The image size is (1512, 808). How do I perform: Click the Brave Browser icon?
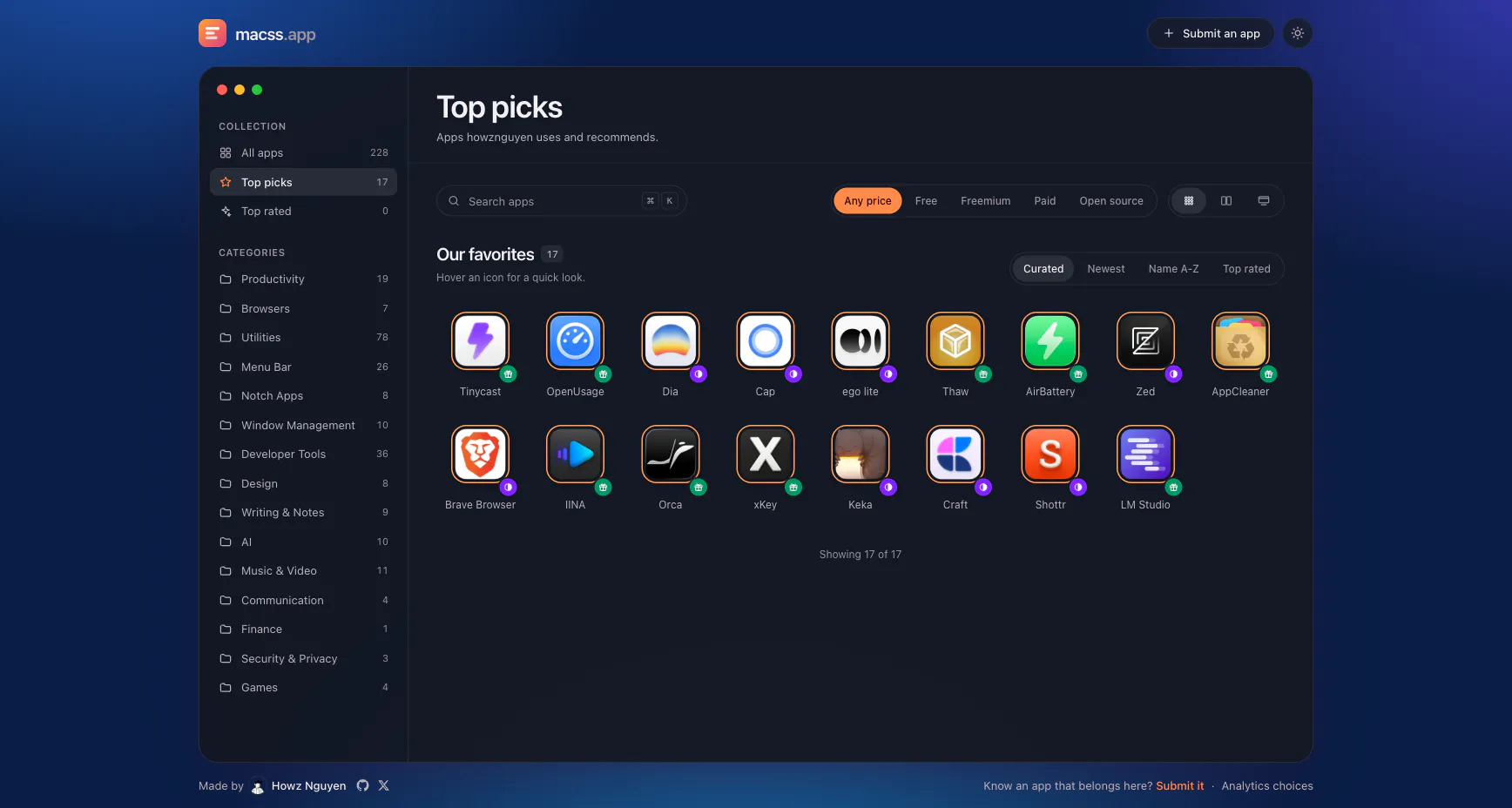coord(480,454)
